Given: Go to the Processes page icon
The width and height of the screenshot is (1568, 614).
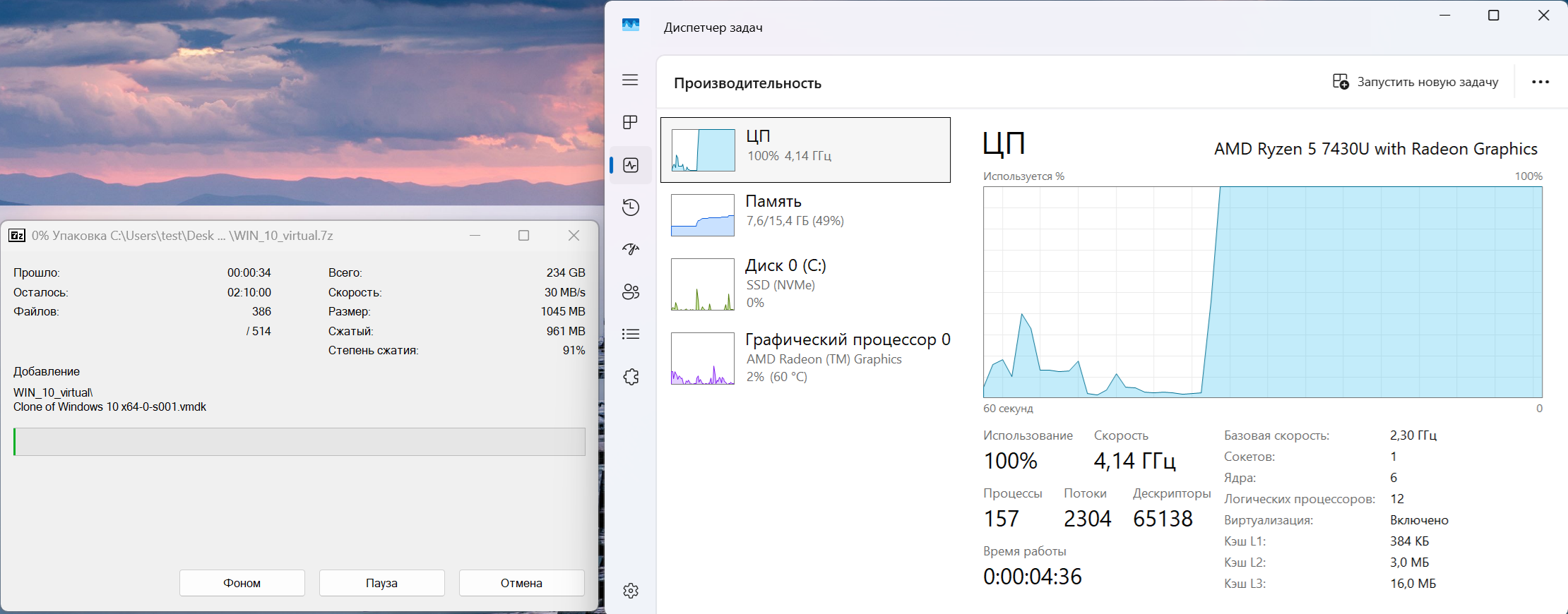Looking at the screenshot, I should pos(630,122).
